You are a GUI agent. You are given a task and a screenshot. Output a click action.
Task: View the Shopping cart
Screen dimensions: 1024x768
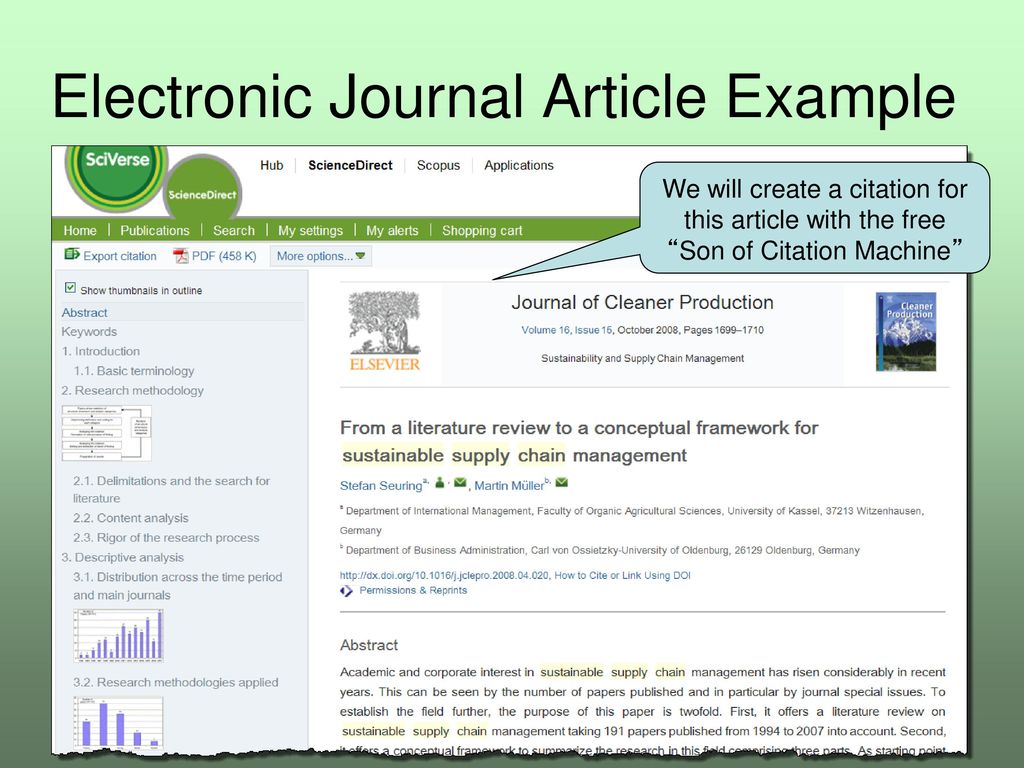[x=482, y=231]
